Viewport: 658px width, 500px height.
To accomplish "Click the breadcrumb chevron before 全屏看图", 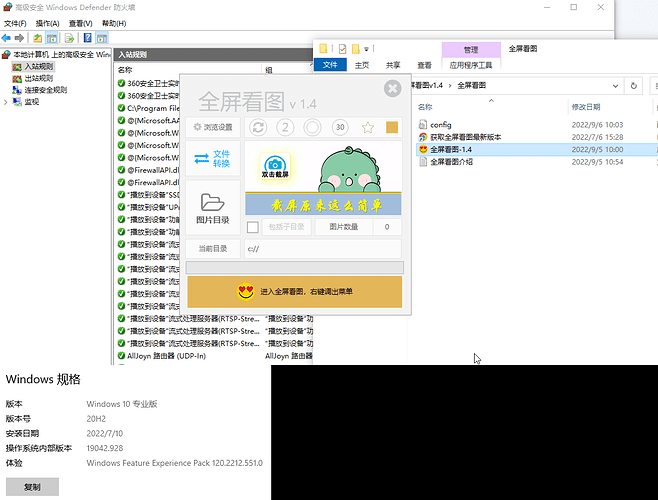I will (450, 86).
